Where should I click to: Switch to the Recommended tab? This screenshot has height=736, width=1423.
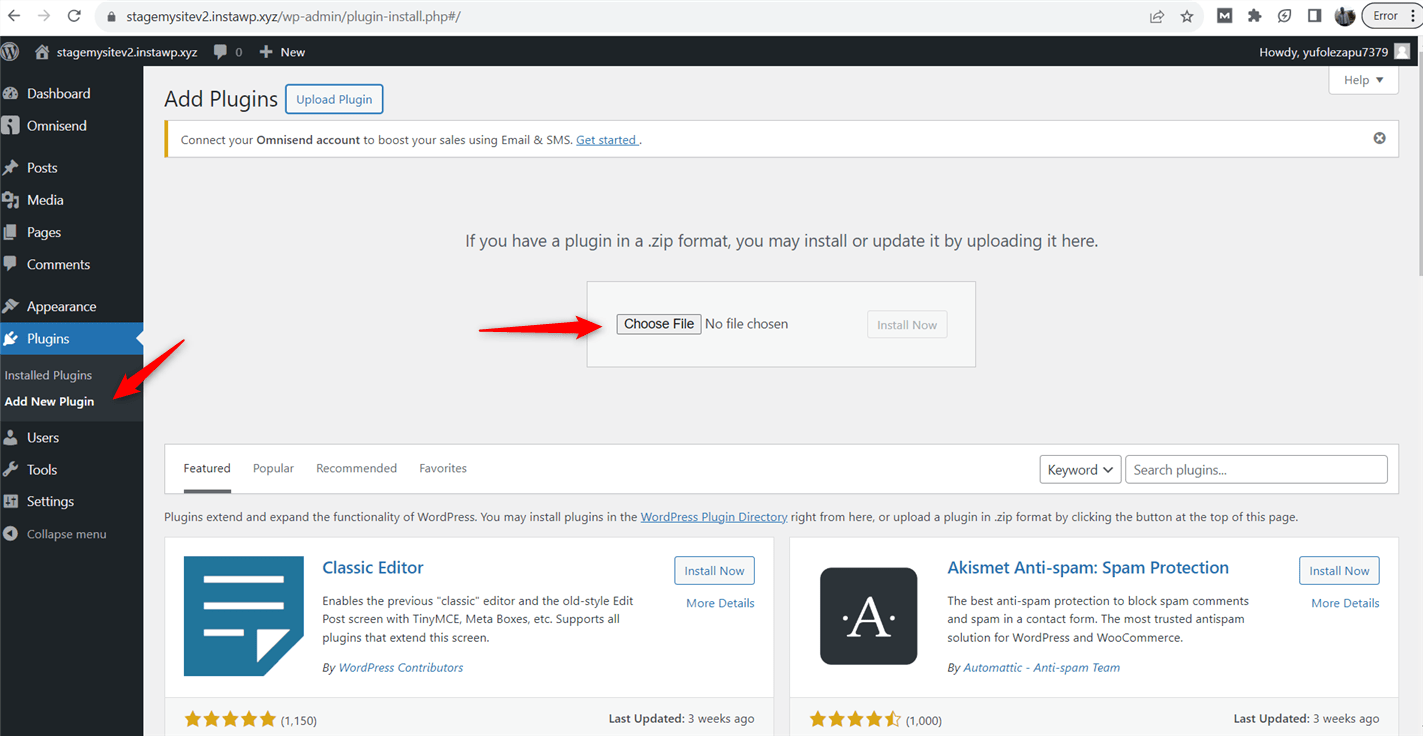(x=356, y=468)
